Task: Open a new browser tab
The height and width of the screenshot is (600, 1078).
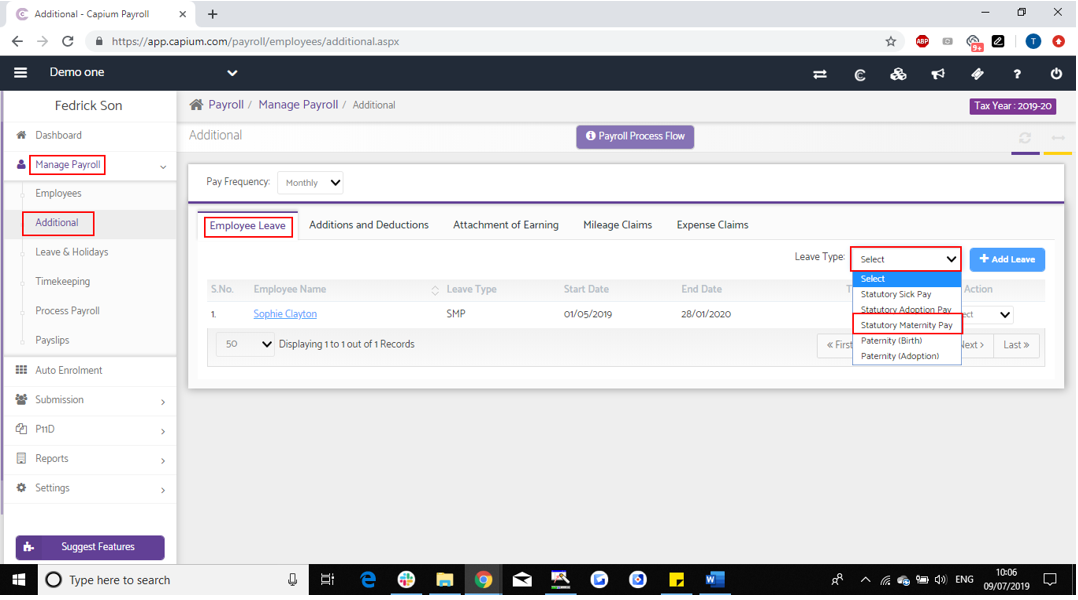Action: pyautogui.click(x=212, y=14)
